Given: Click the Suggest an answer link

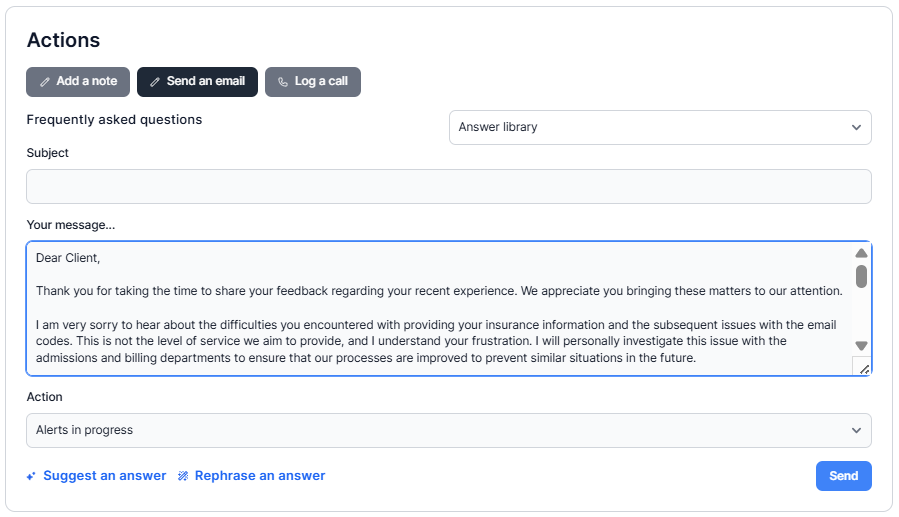Looking at the screenshot, I should pos(104,476).
